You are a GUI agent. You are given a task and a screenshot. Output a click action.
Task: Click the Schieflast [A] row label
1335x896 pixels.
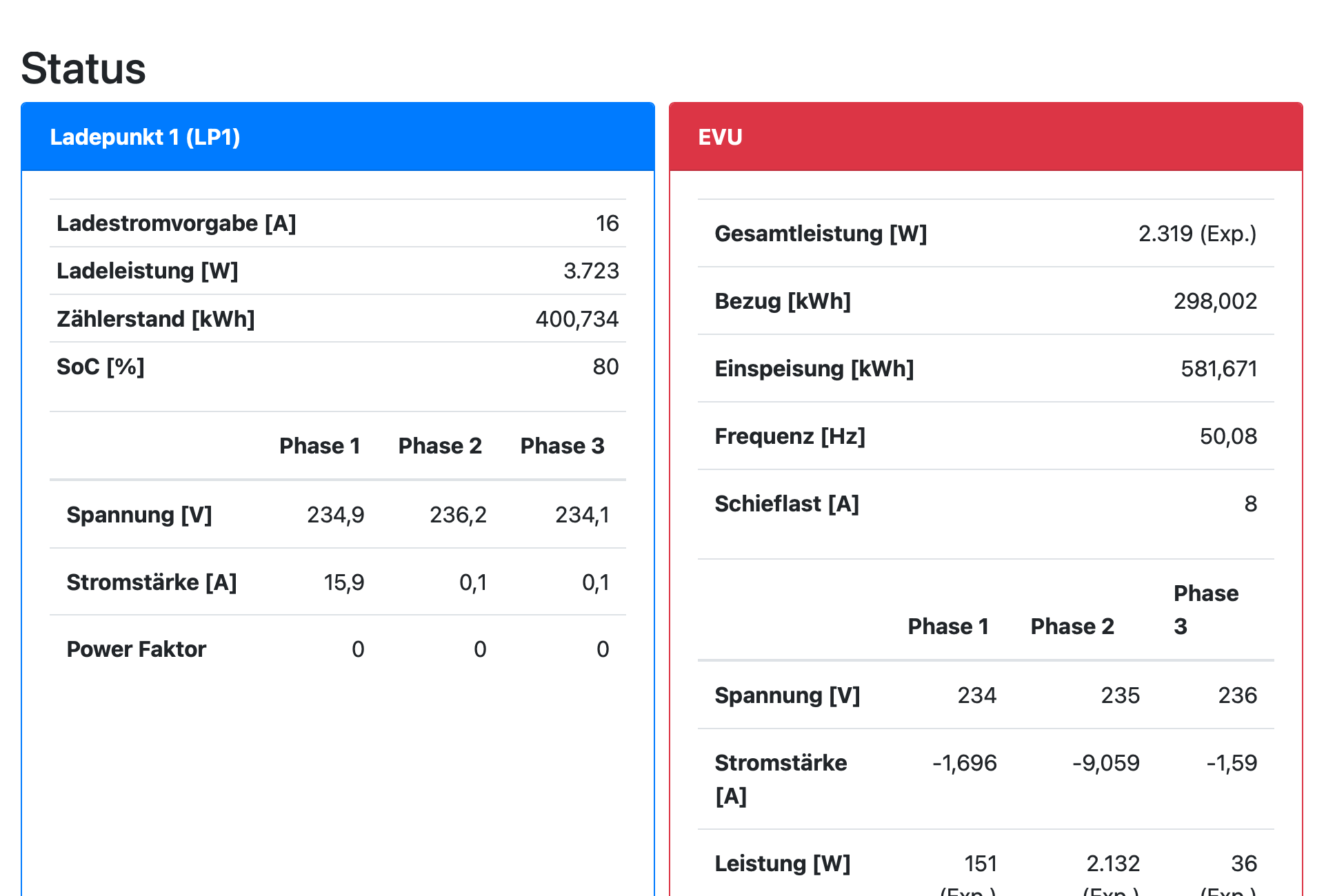(786, 504)
